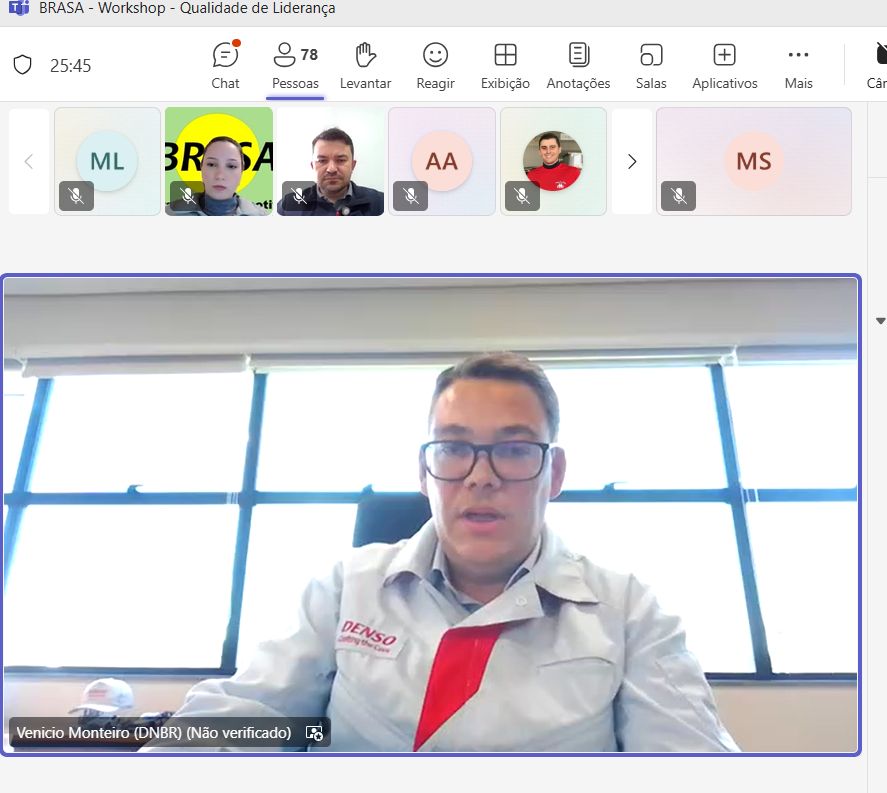The image size is (887, 793).
Task: Open the Mais options menu
Action: pyautogui.click(x=798, y=65)
